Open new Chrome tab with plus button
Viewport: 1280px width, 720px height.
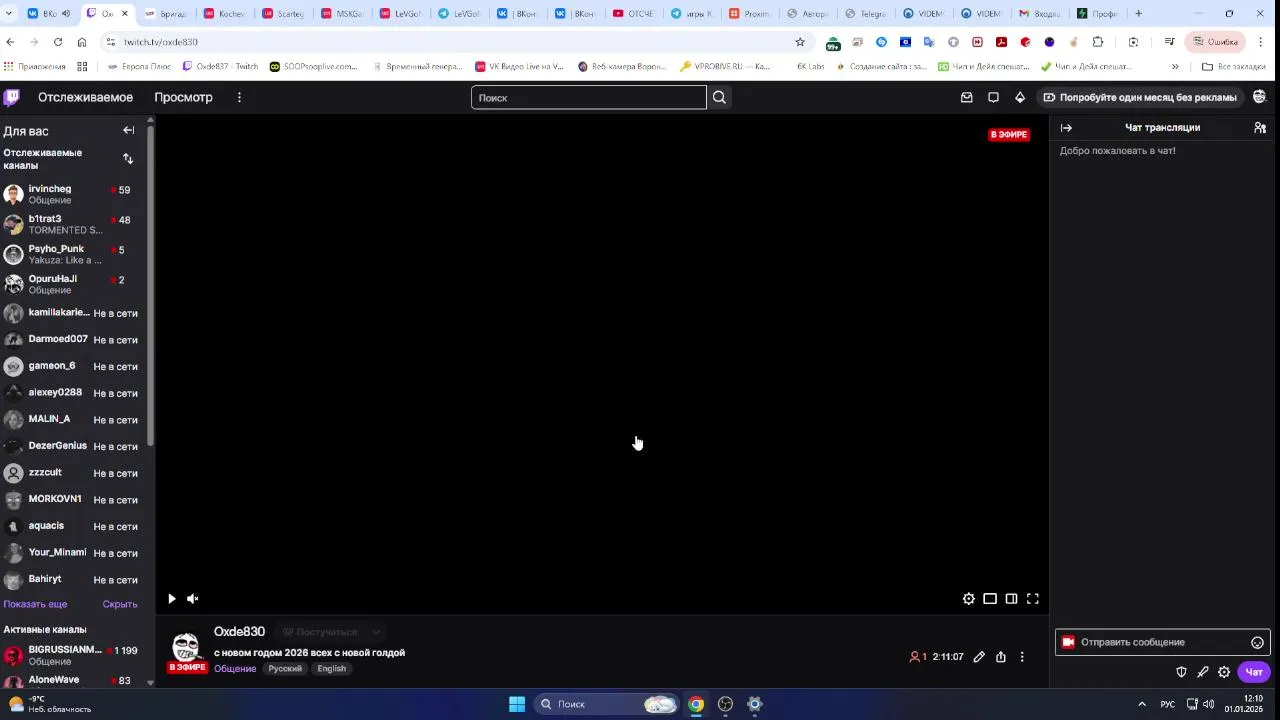click(1138, 14)
